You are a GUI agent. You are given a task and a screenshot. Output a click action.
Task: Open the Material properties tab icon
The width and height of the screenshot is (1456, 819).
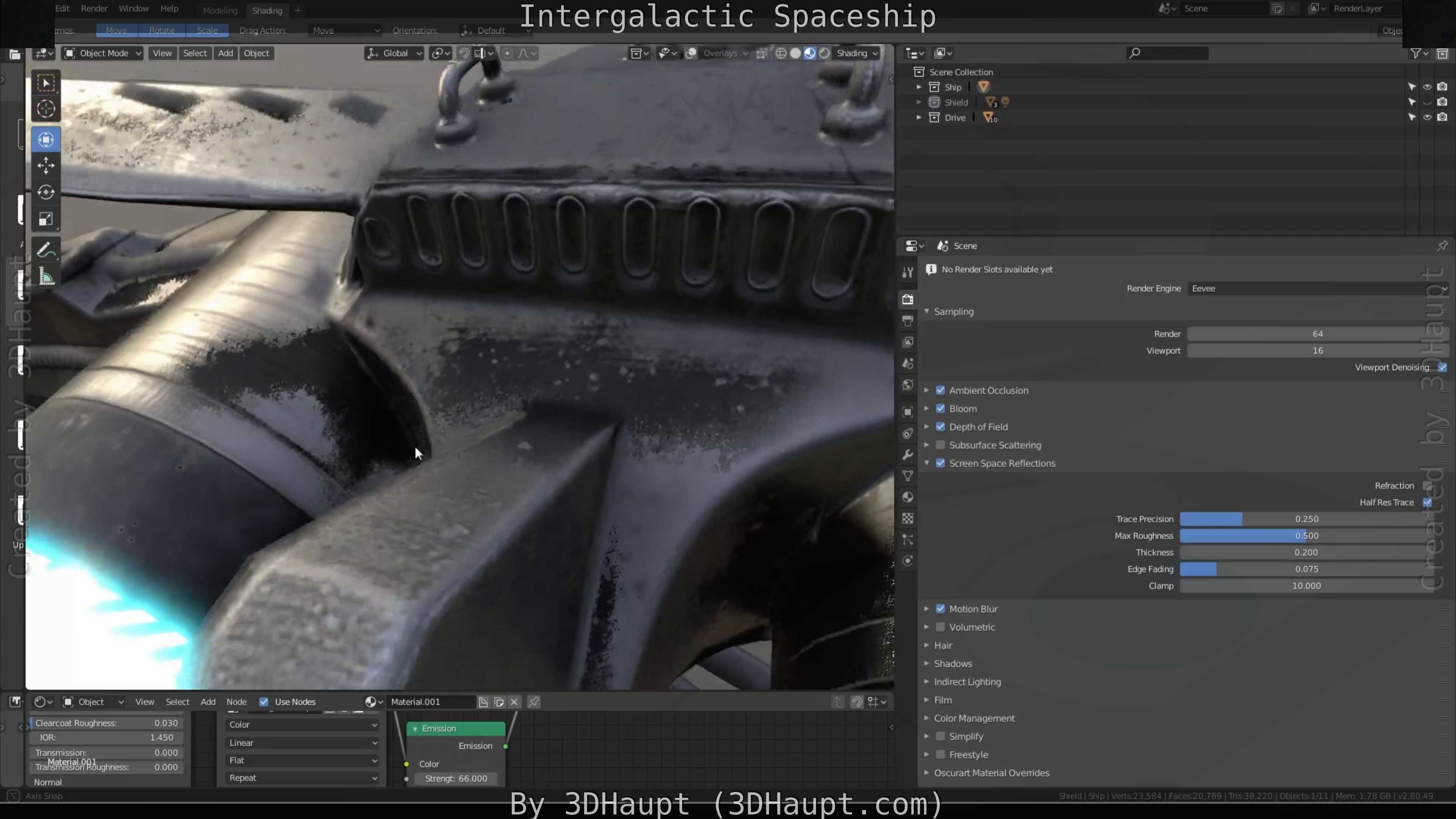908,497
